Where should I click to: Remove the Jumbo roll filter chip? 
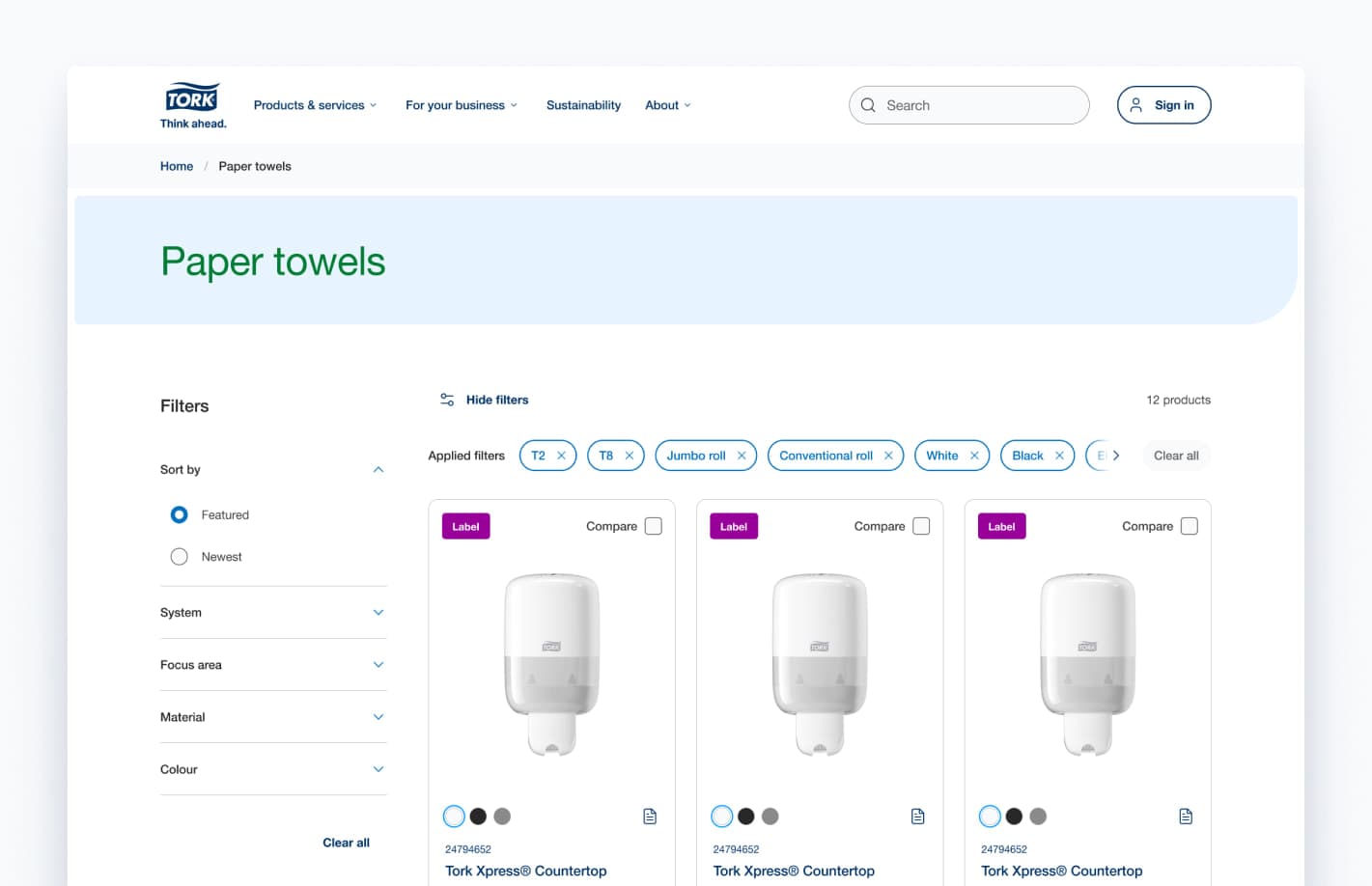click(742, 456)
